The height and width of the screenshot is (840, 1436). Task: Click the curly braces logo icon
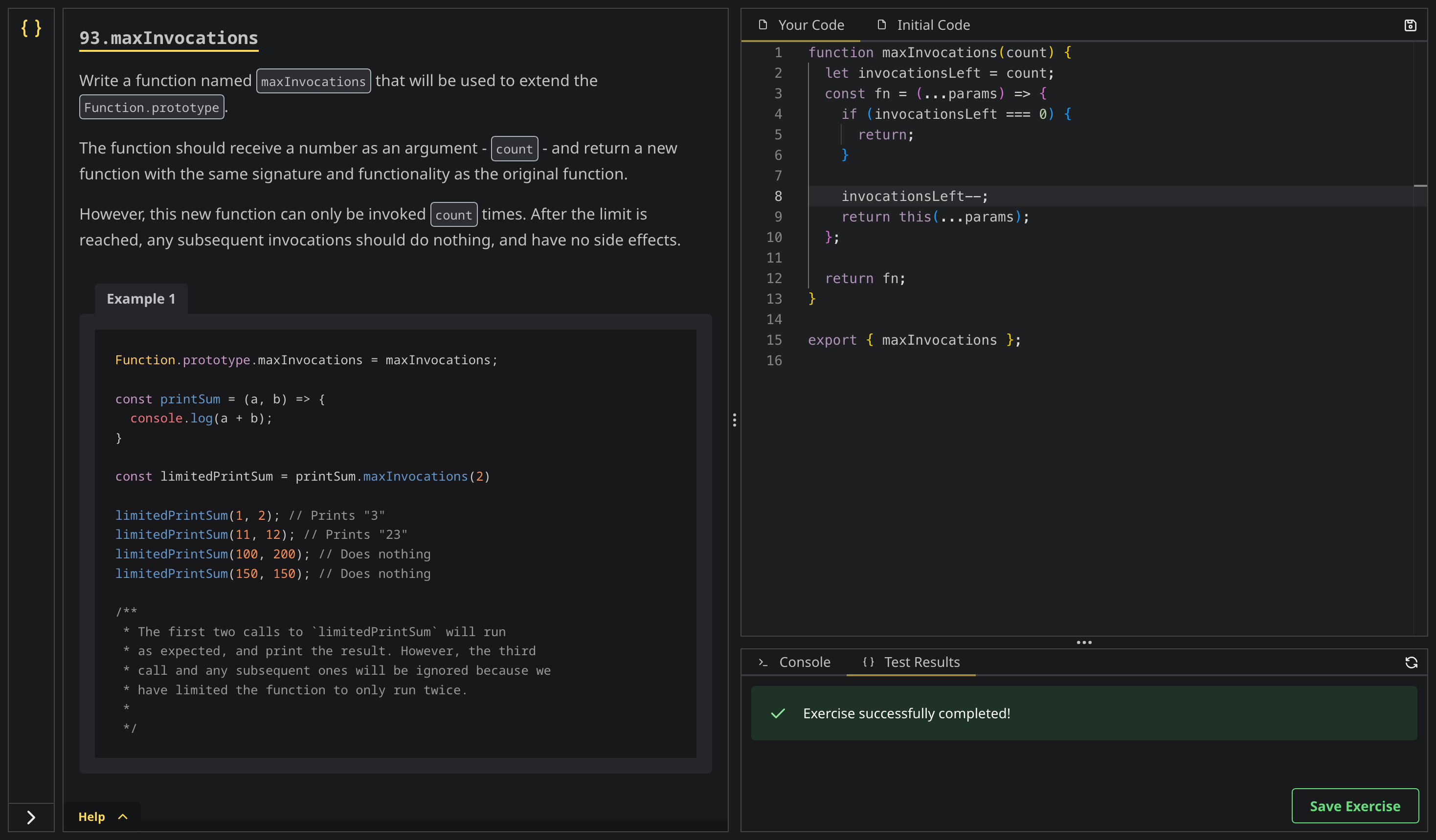31,28
